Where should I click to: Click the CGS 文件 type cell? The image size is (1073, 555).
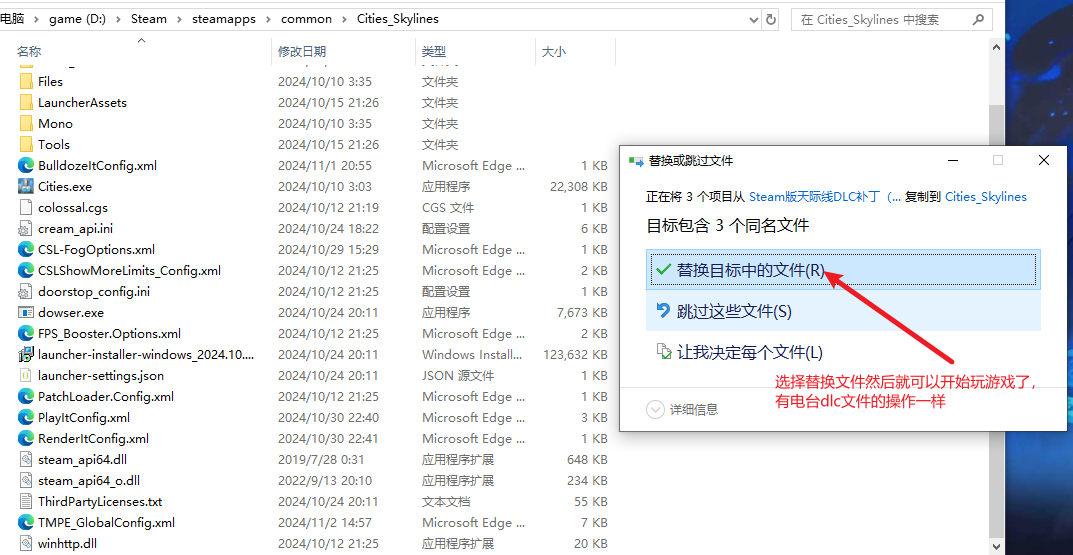point(448,207)
